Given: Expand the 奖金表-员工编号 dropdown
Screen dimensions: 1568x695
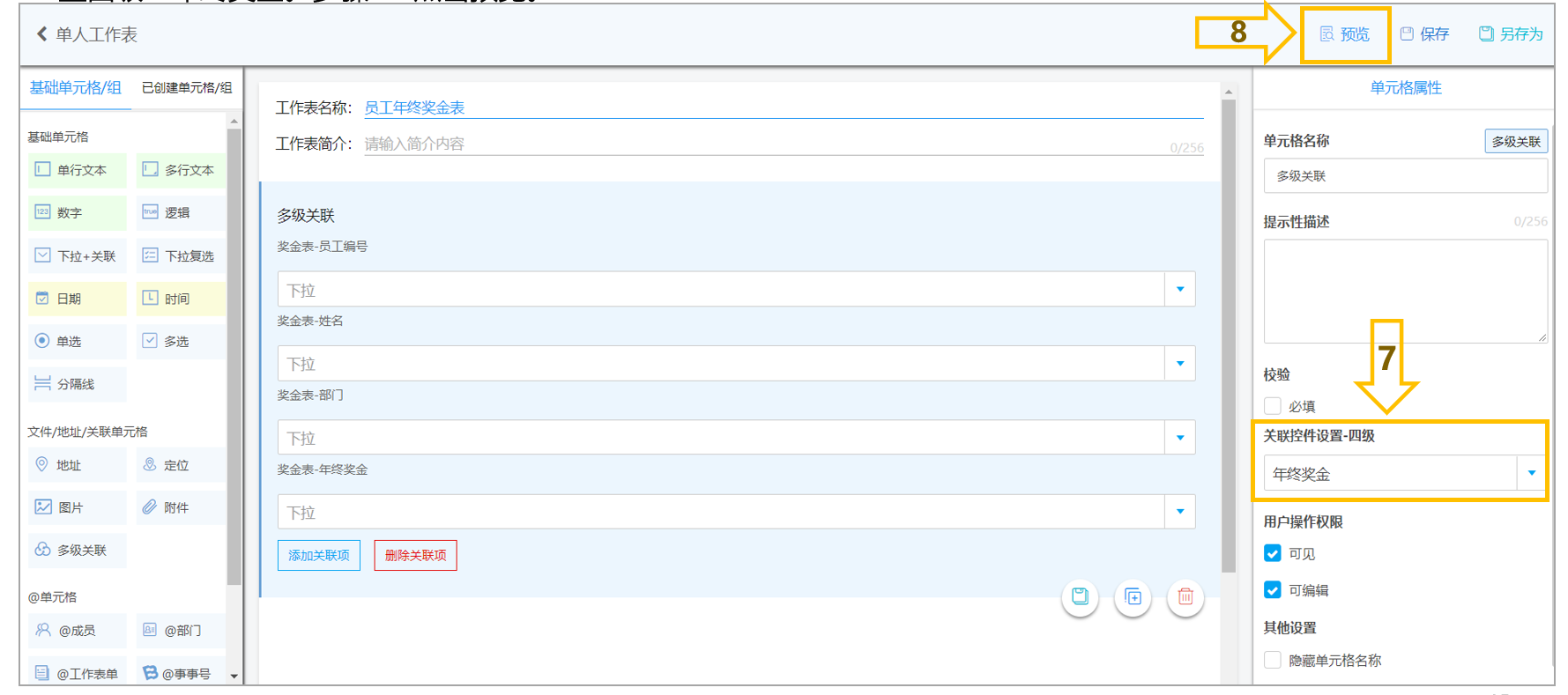Looking at the screenshot, I should [x=736, y=289].
